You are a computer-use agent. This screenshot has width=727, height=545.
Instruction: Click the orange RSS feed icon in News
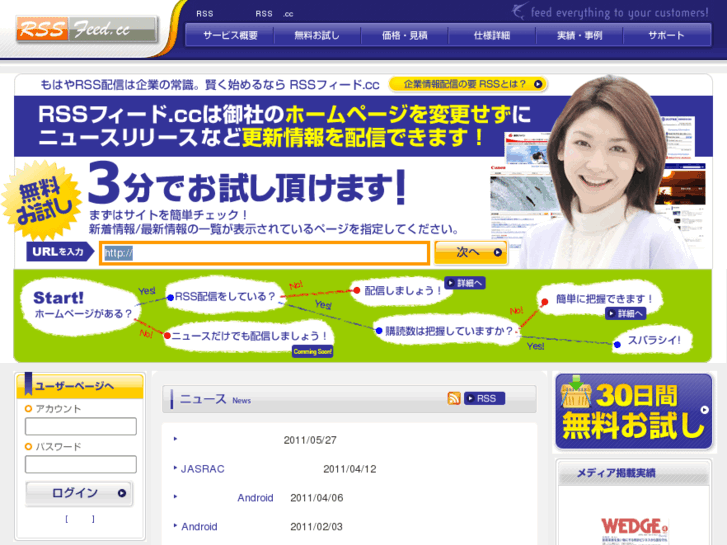454,398
